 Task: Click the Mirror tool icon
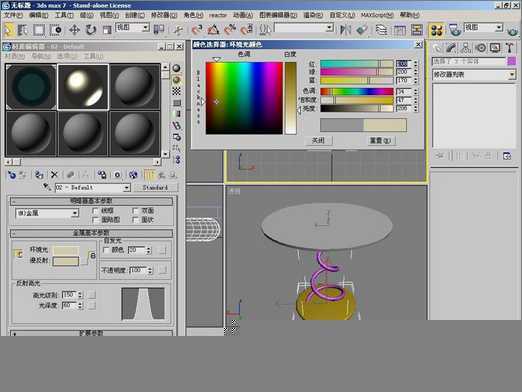click(x=345, y=30)
